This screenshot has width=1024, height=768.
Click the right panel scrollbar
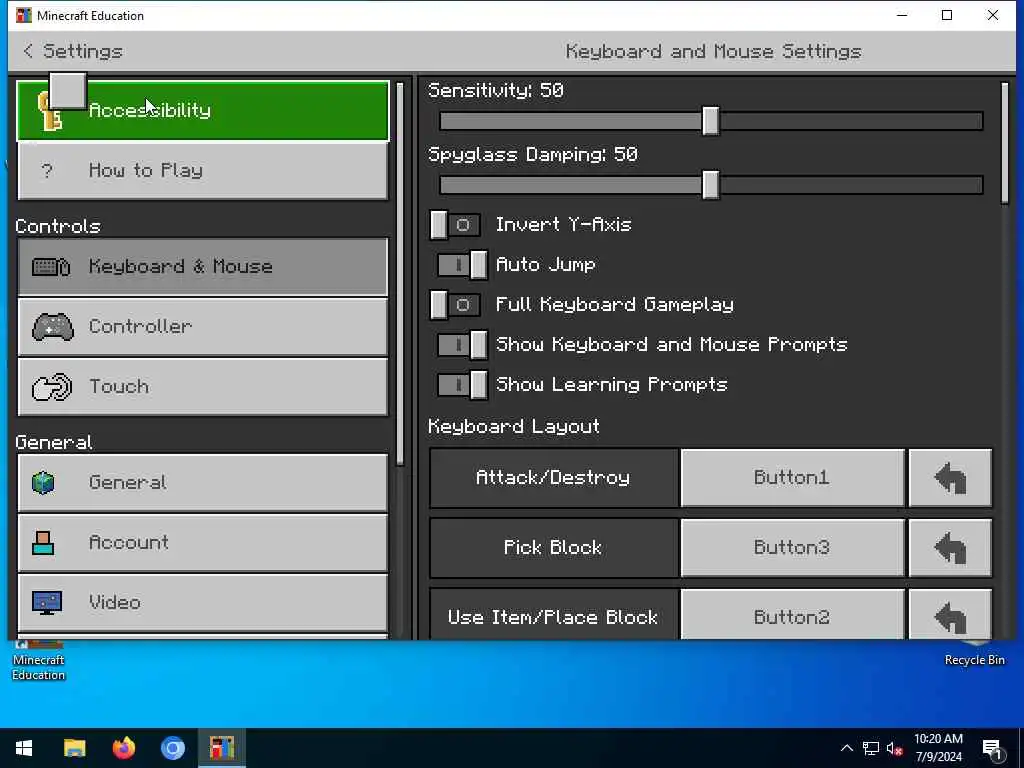point(1004,143)
